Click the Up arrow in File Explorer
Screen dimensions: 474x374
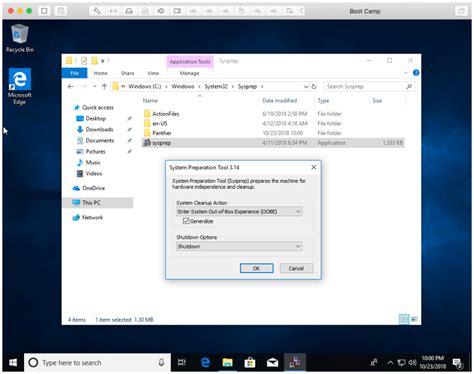pos(104,86)
